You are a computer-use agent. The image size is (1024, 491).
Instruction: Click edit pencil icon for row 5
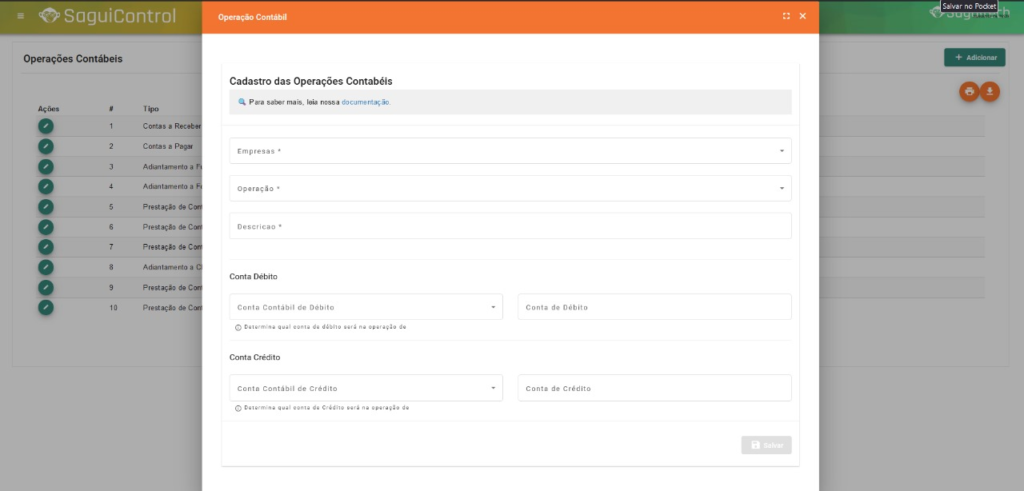pyautogui.click(x=46, y=207)
